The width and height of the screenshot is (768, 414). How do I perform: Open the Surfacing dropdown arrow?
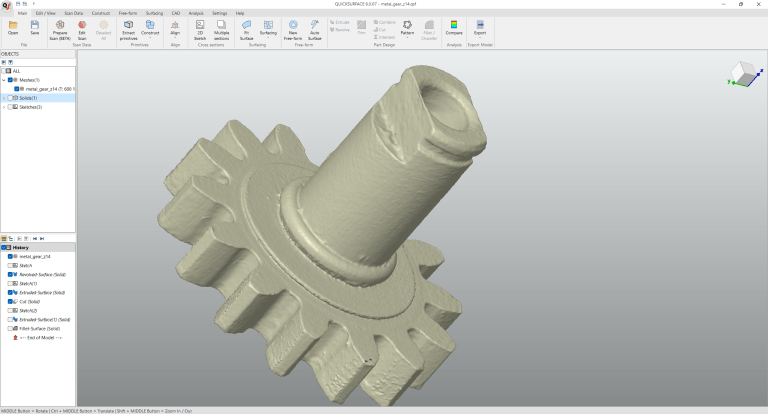click(x=268, y=38)
